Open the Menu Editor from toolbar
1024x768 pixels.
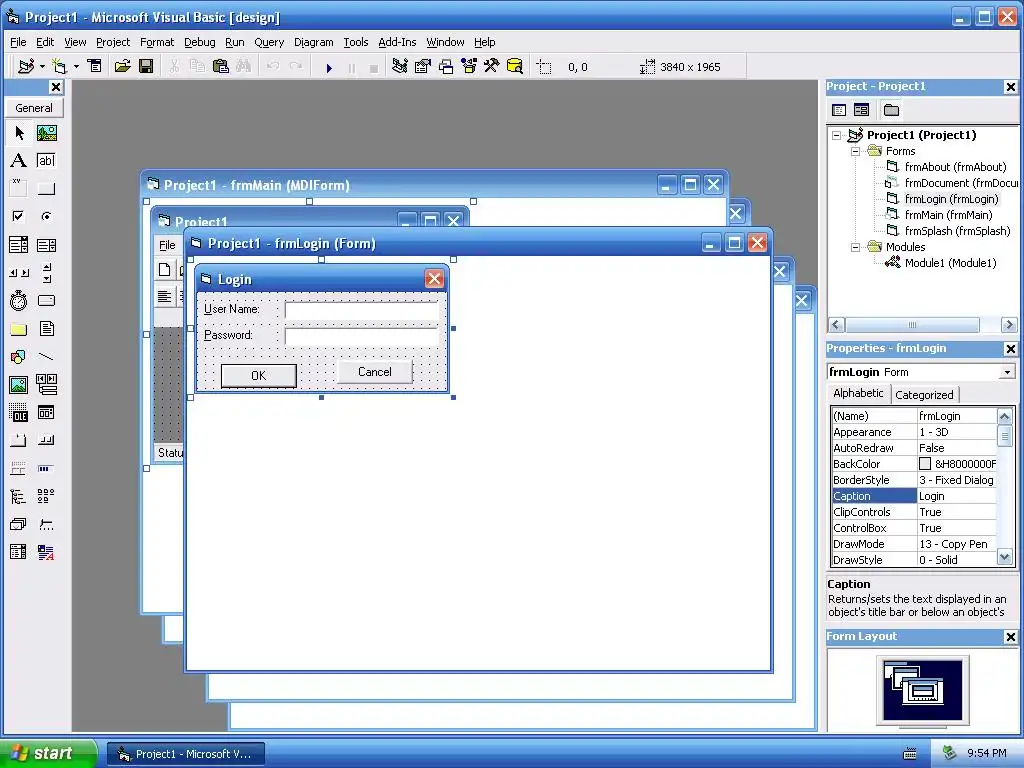(95, 66)
